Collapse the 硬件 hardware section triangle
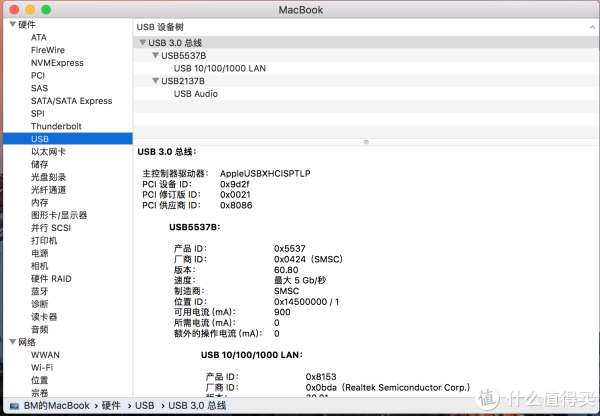This screenshot has width=600, height=416. tap(13, 24)
